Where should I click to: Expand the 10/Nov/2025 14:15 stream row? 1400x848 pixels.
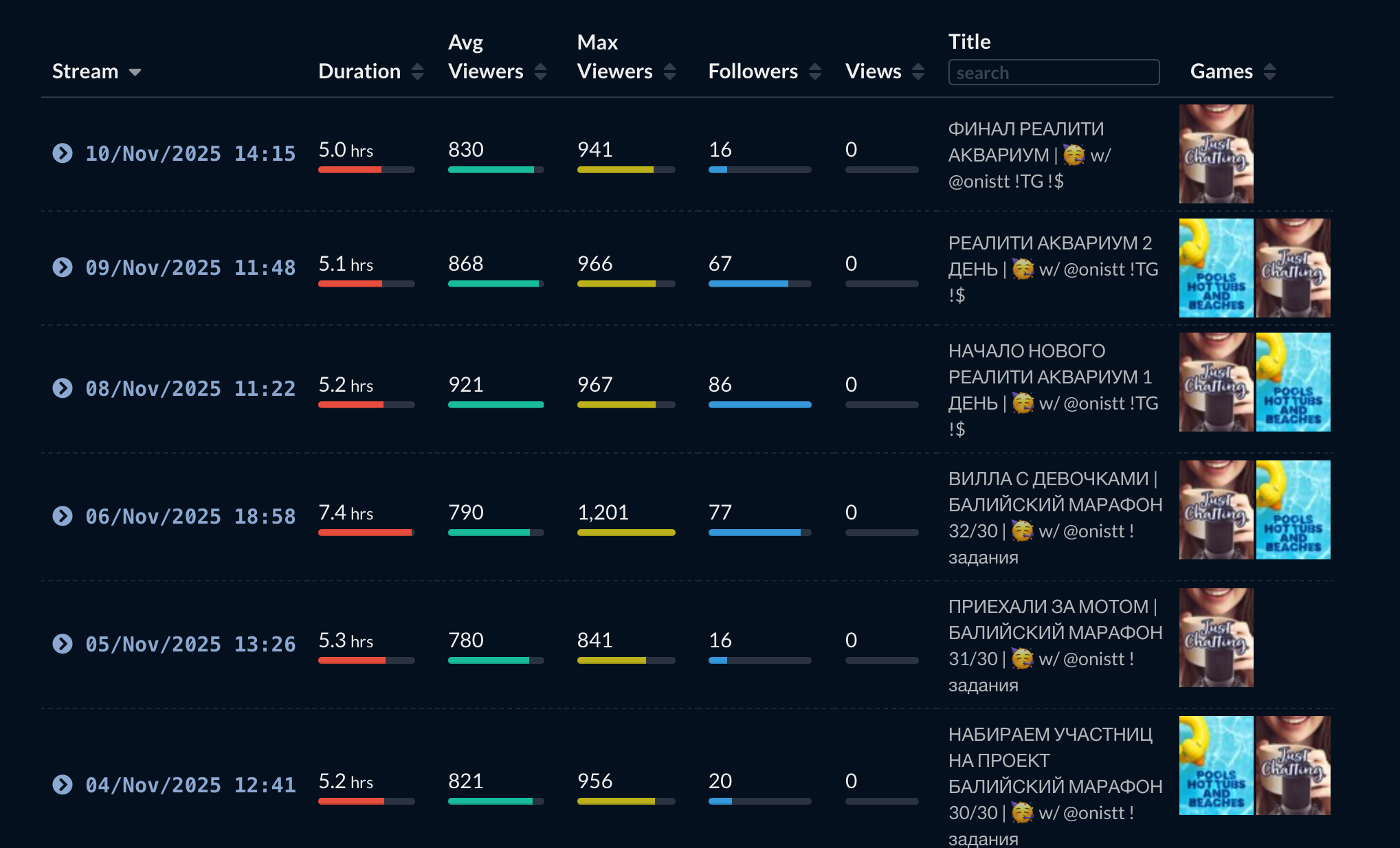pos(63,153)
